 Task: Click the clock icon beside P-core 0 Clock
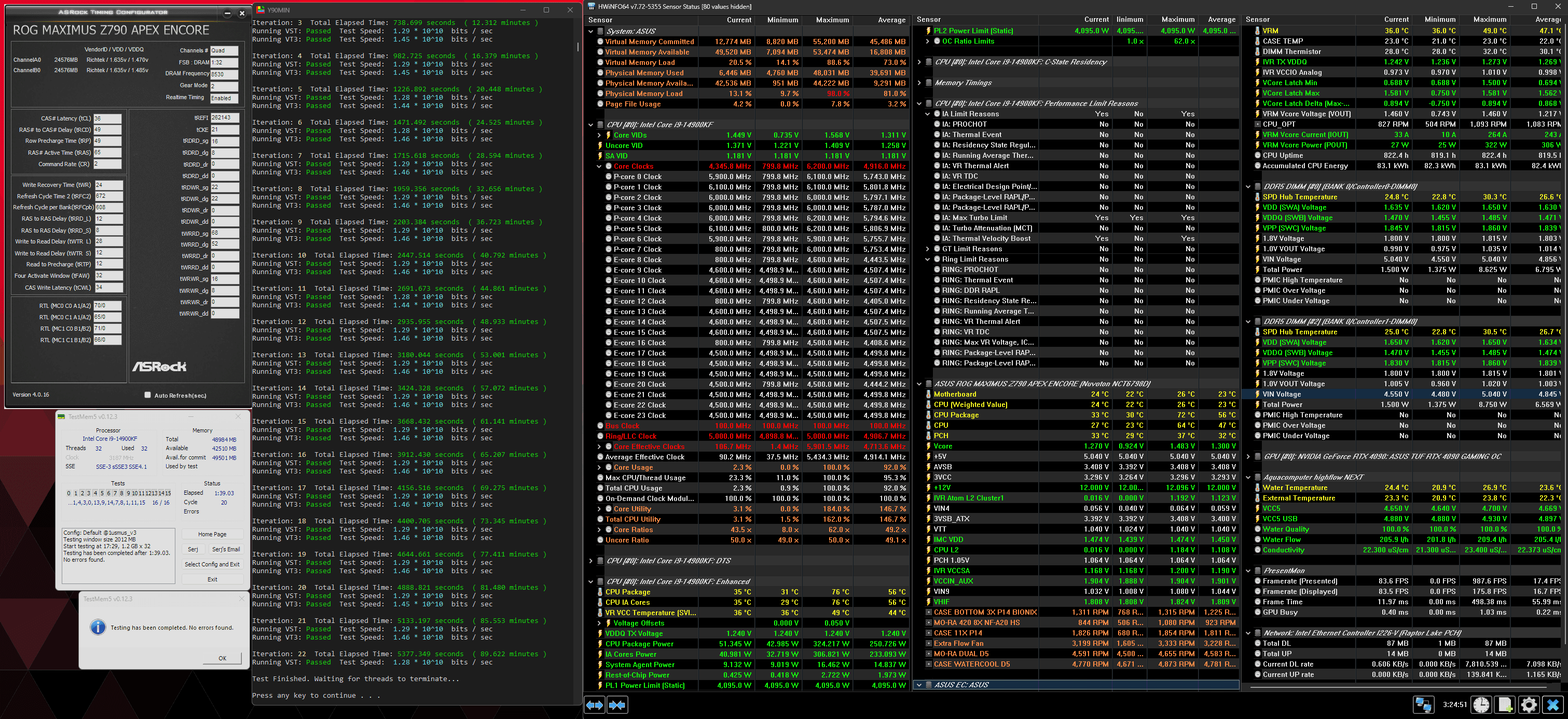[x=608, y=177]
